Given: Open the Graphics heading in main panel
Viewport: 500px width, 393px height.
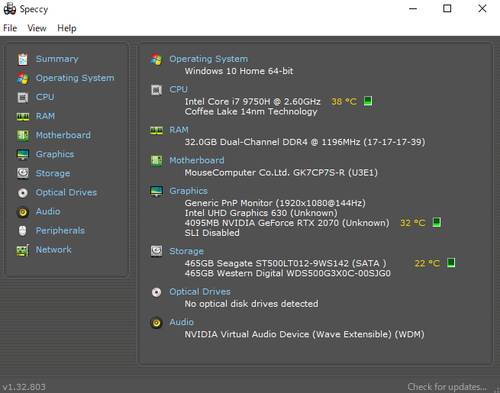Looking at the screenshot, I should click(188, 191).
